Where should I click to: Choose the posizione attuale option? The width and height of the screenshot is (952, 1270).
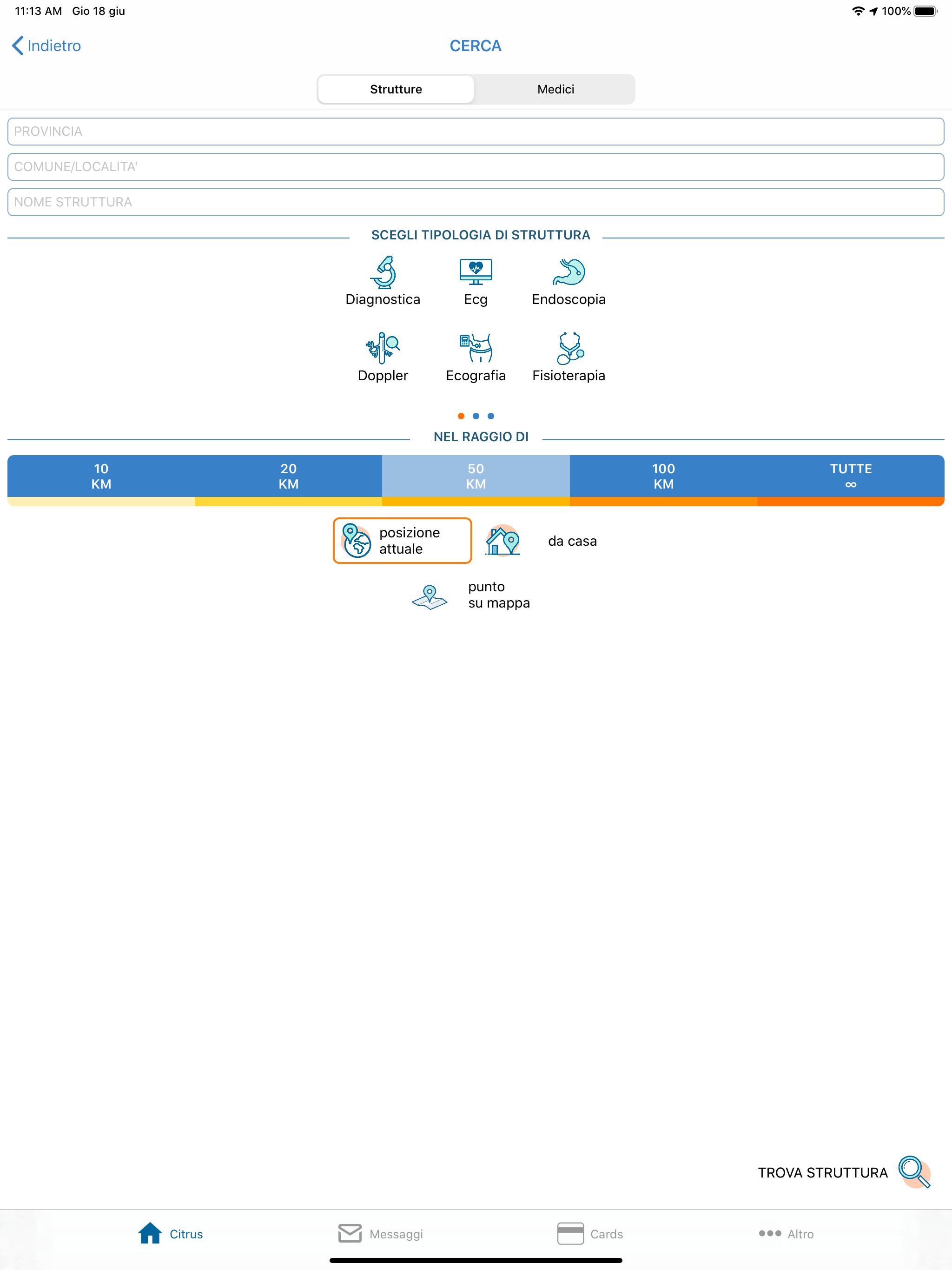click(x=402, y=540)
